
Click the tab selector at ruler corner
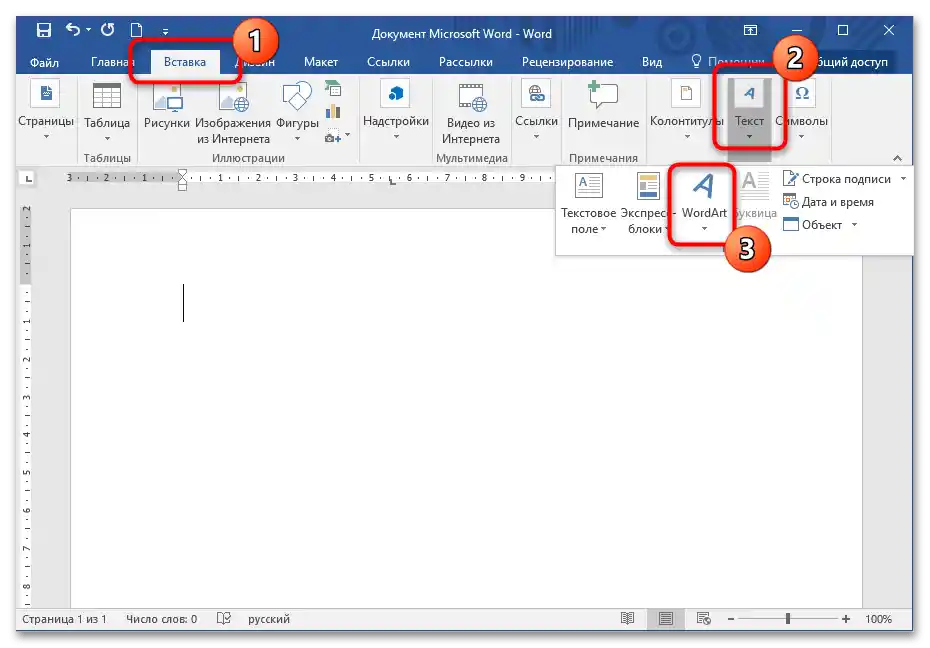point(28,178)
